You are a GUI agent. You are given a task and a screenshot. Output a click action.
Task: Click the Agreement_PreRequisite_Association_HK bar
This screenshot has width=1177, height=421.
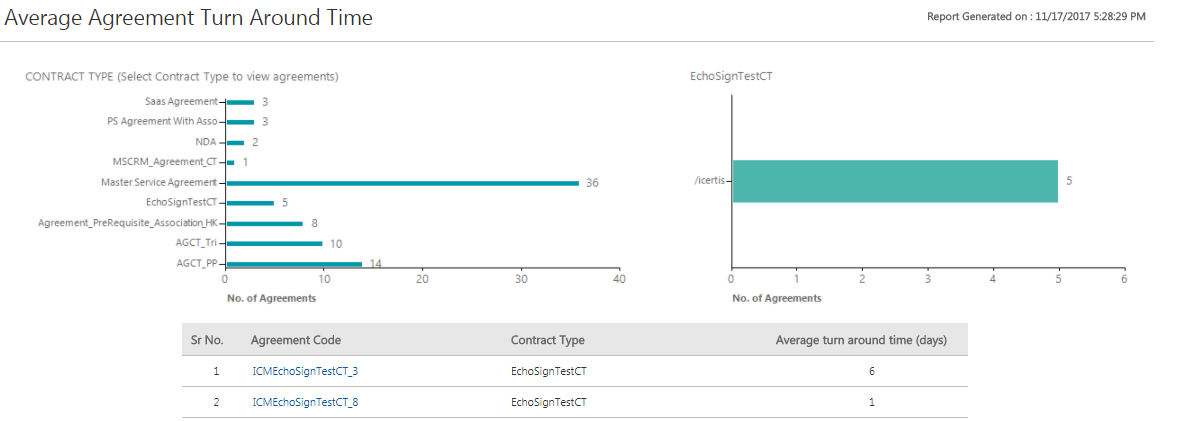(264, 223)
